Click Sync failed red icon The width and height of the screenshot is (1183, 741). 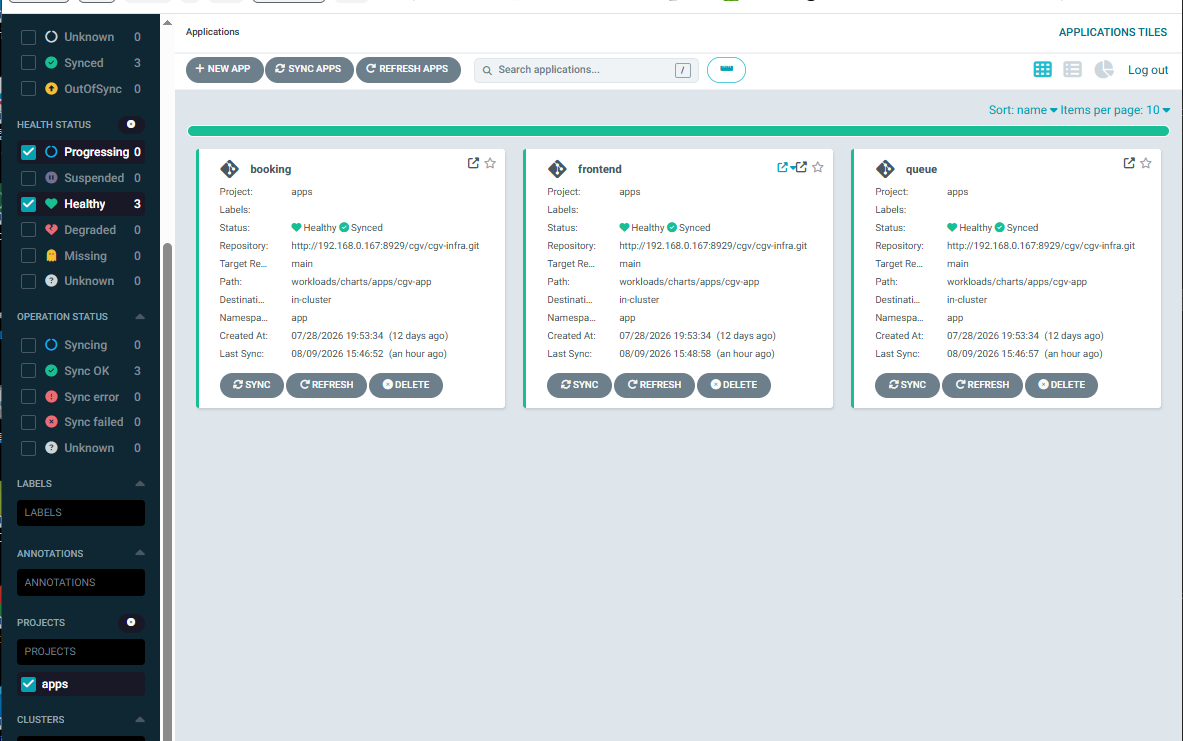[51, 422]
